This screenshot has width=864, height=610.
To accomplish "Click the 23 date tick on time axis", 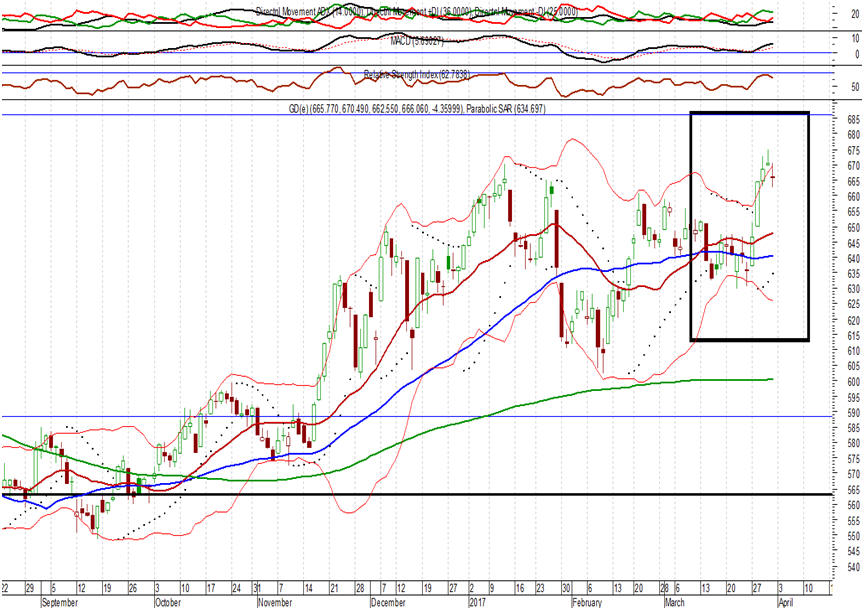I will click(x=541, y=588).
